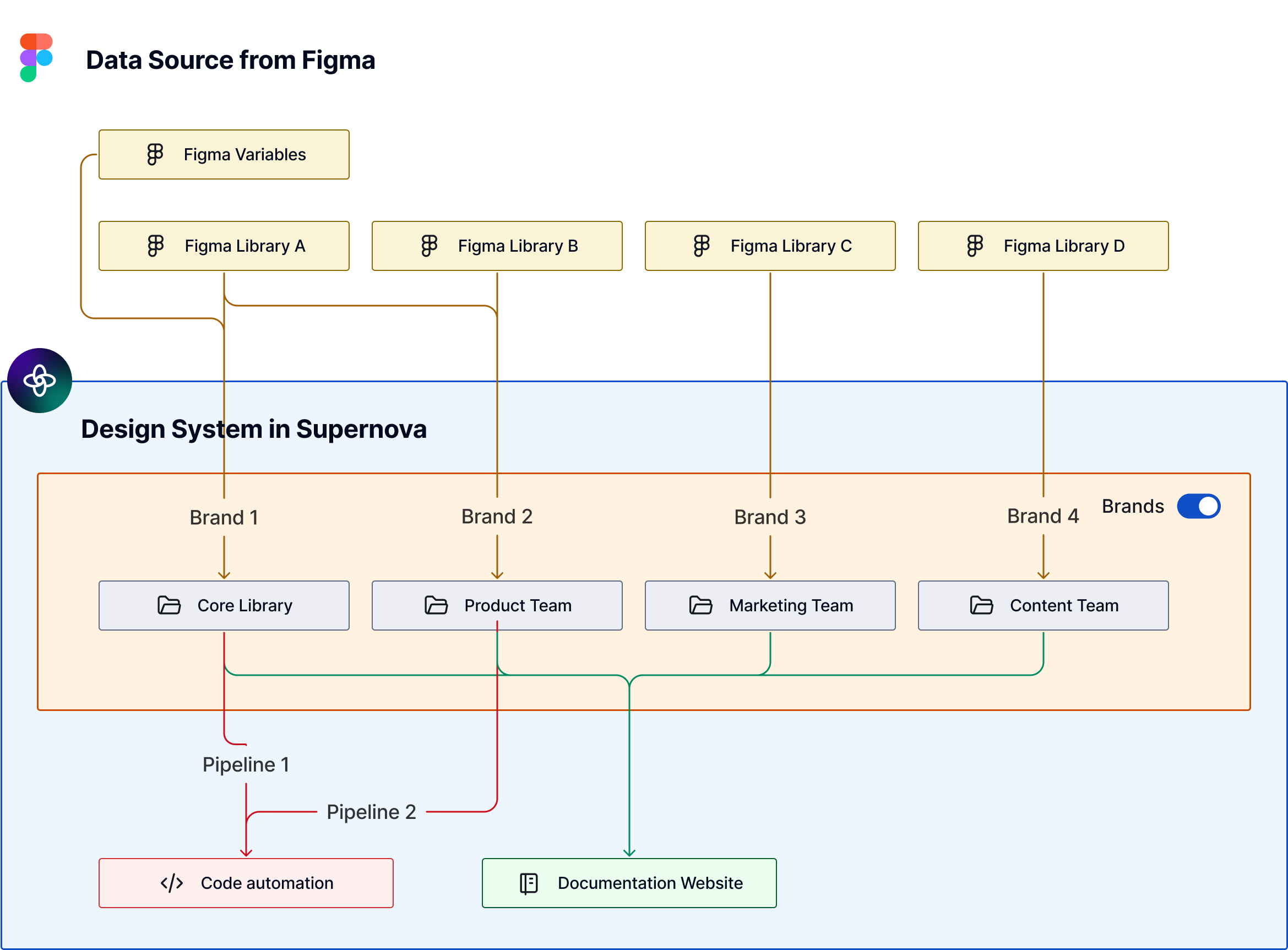Click the Figma icon in Figma Variables box
Viewport: 1288px width, 950px height.
[x=155, y=154]
